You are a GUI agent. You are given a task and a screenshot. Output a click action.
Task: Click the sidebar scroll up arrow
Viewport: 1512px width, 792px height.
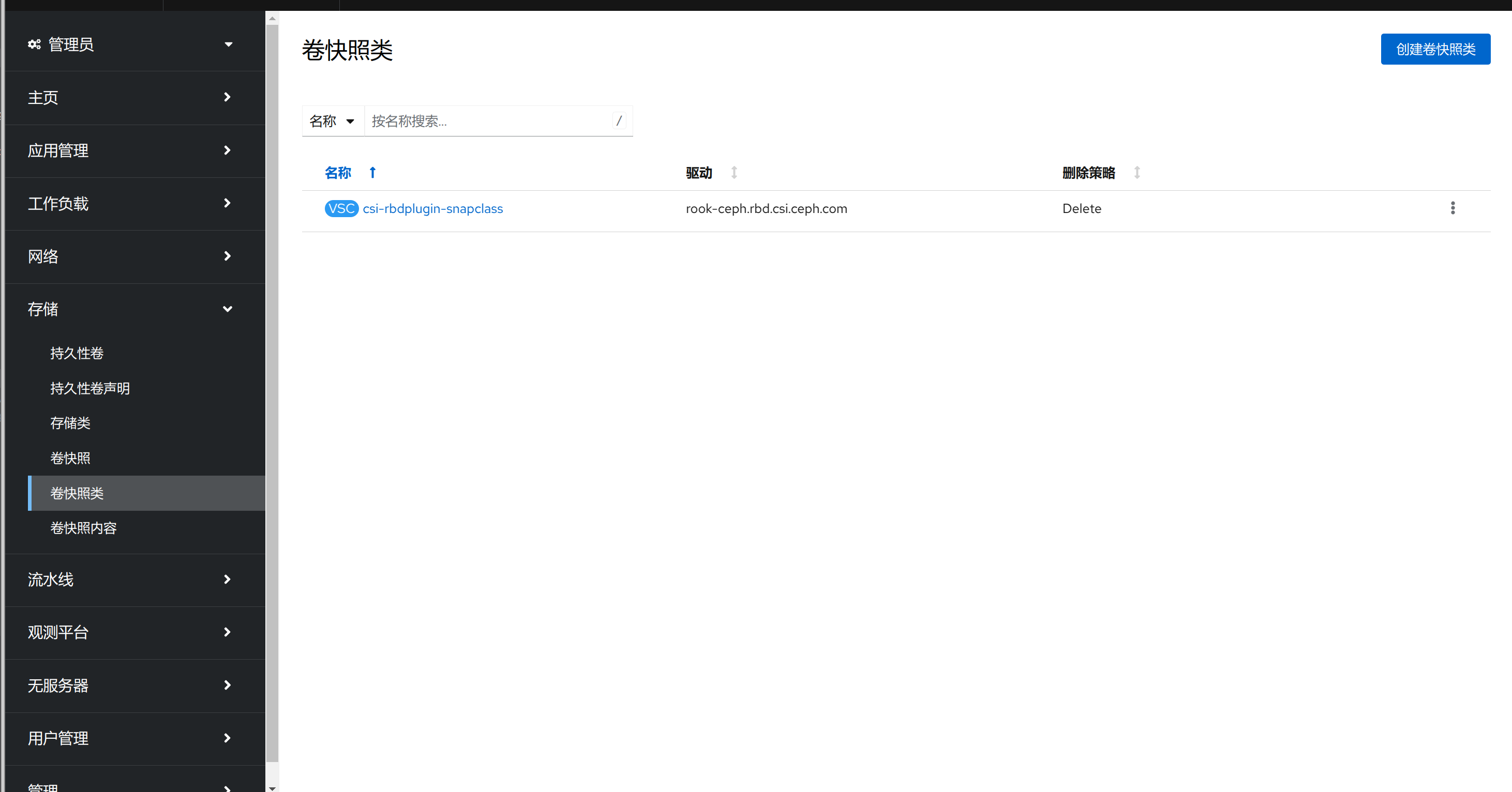point(273,19)
